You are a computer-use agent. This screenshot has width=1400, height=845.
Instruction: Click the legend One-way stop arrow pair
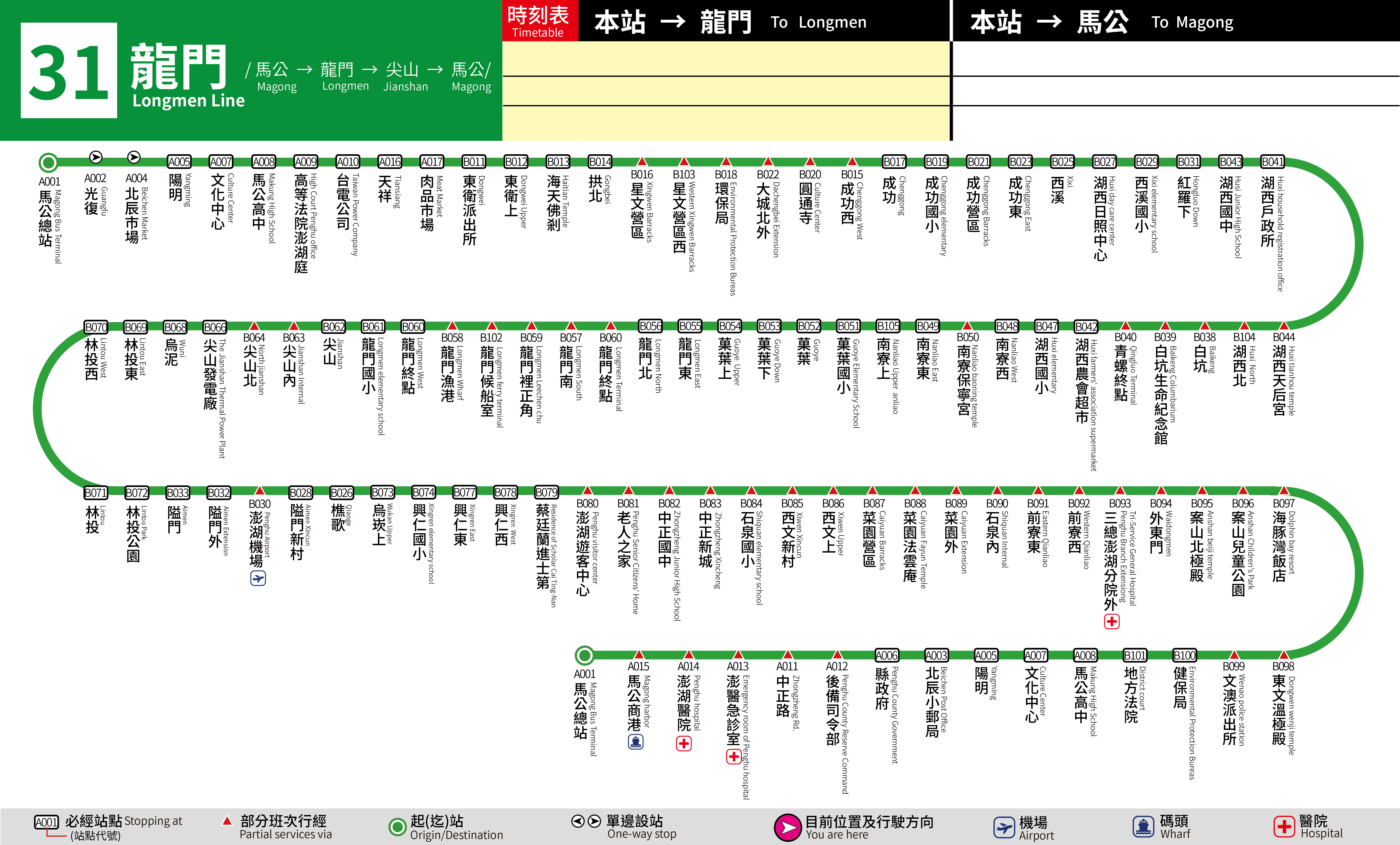point(586,821)
